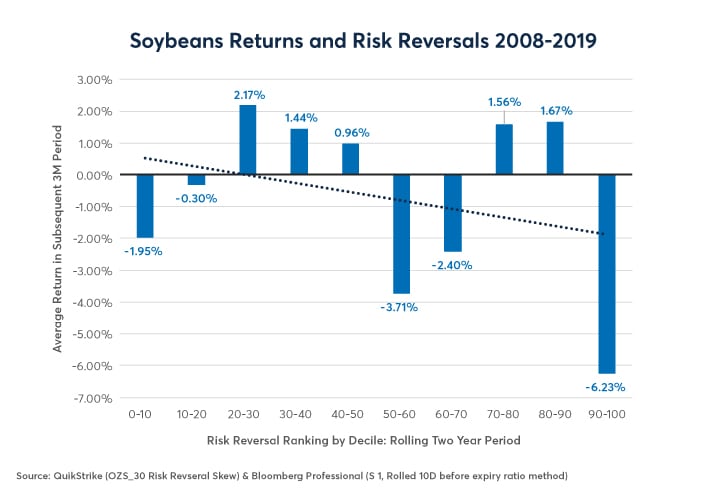The image size is (720, 500).
Task: Select the 50-60 decile negative bar
Action: (x=402, y=234)
